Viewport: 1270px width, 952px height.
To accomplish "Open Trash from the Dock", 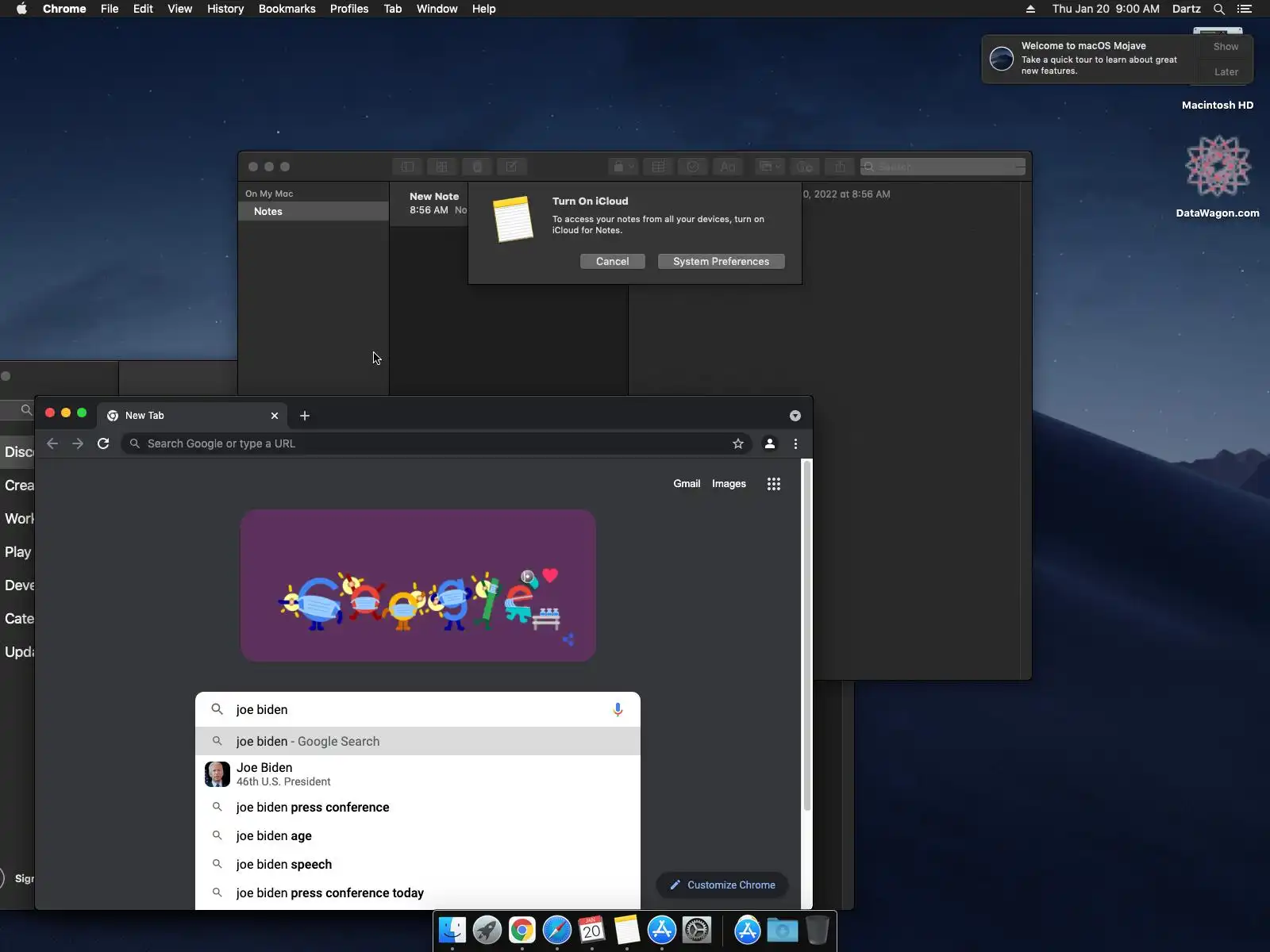I will coord(818,930).
